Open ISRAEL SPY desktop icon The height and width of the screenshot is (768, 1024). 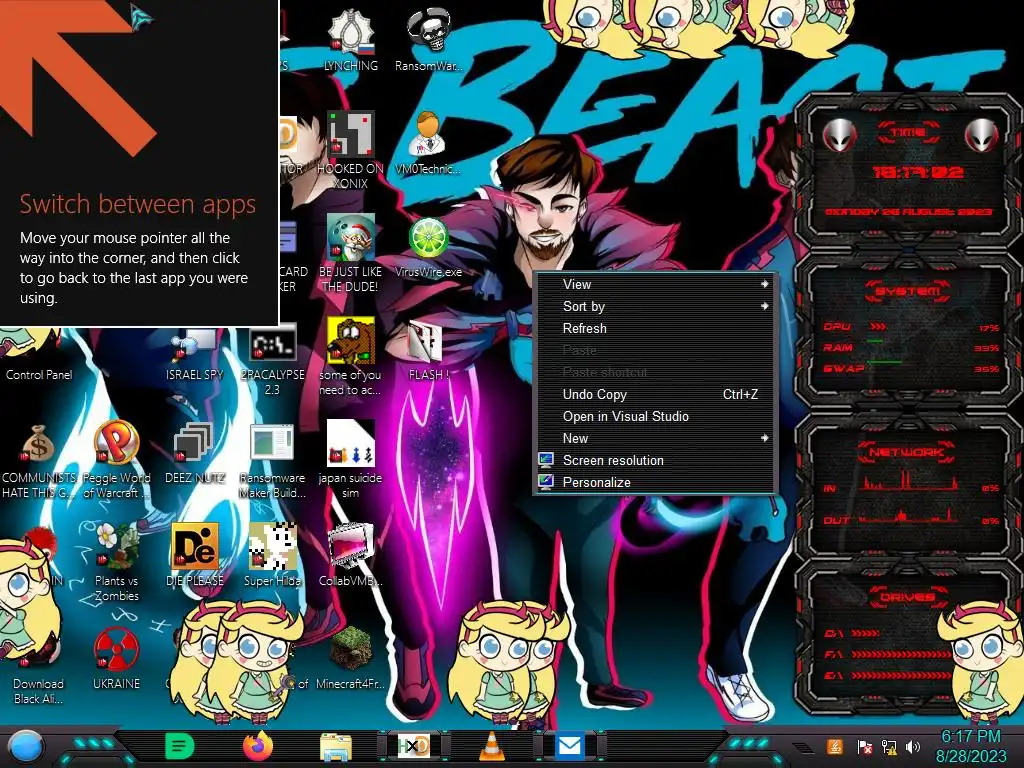[195, 353]
